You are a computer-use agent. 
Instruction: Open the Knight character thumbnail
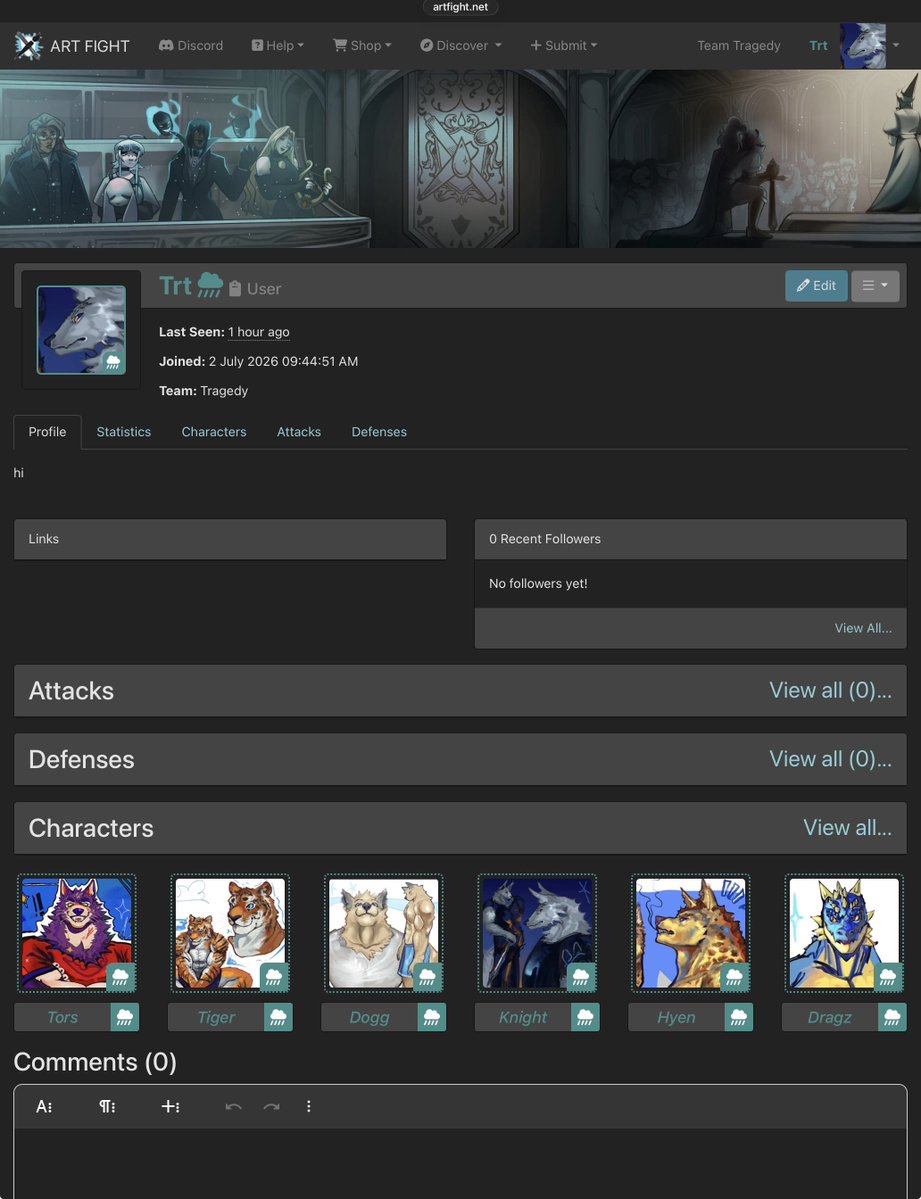point(537,934)
